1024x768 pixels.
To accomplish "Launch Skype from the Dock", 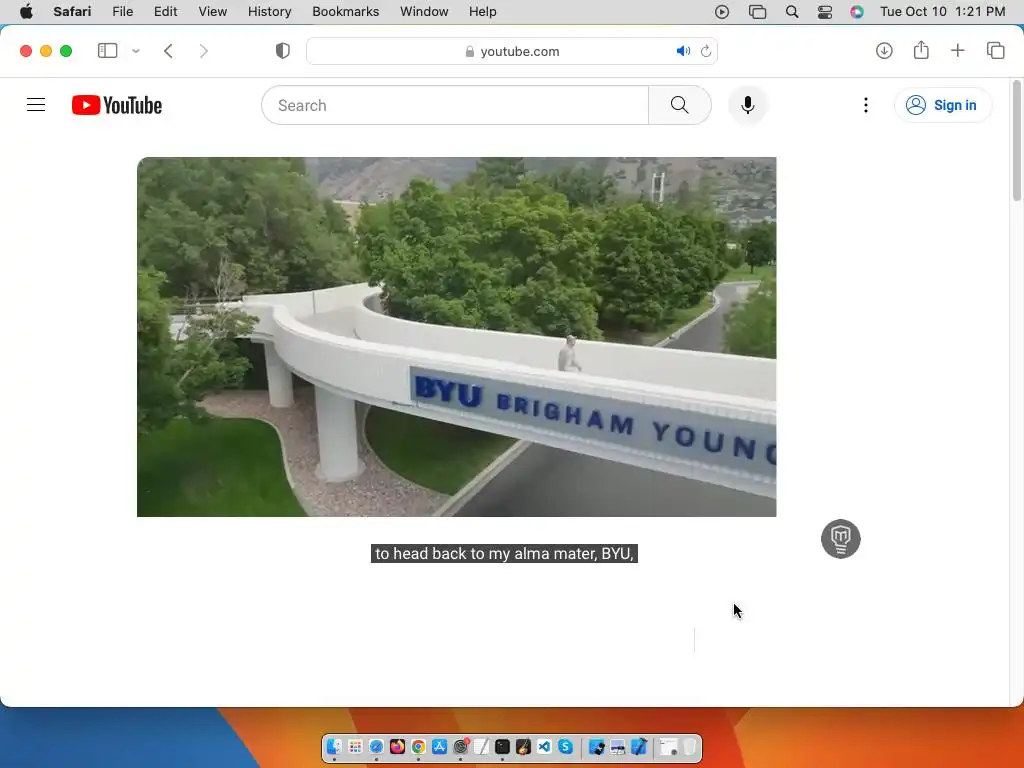I will point(566,746).
